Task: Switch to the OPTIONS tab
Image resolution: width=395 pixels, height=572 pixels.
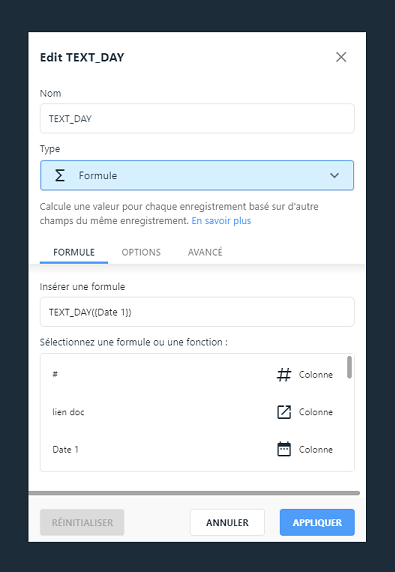Action: pyautogui.click(x=141, y=252)
